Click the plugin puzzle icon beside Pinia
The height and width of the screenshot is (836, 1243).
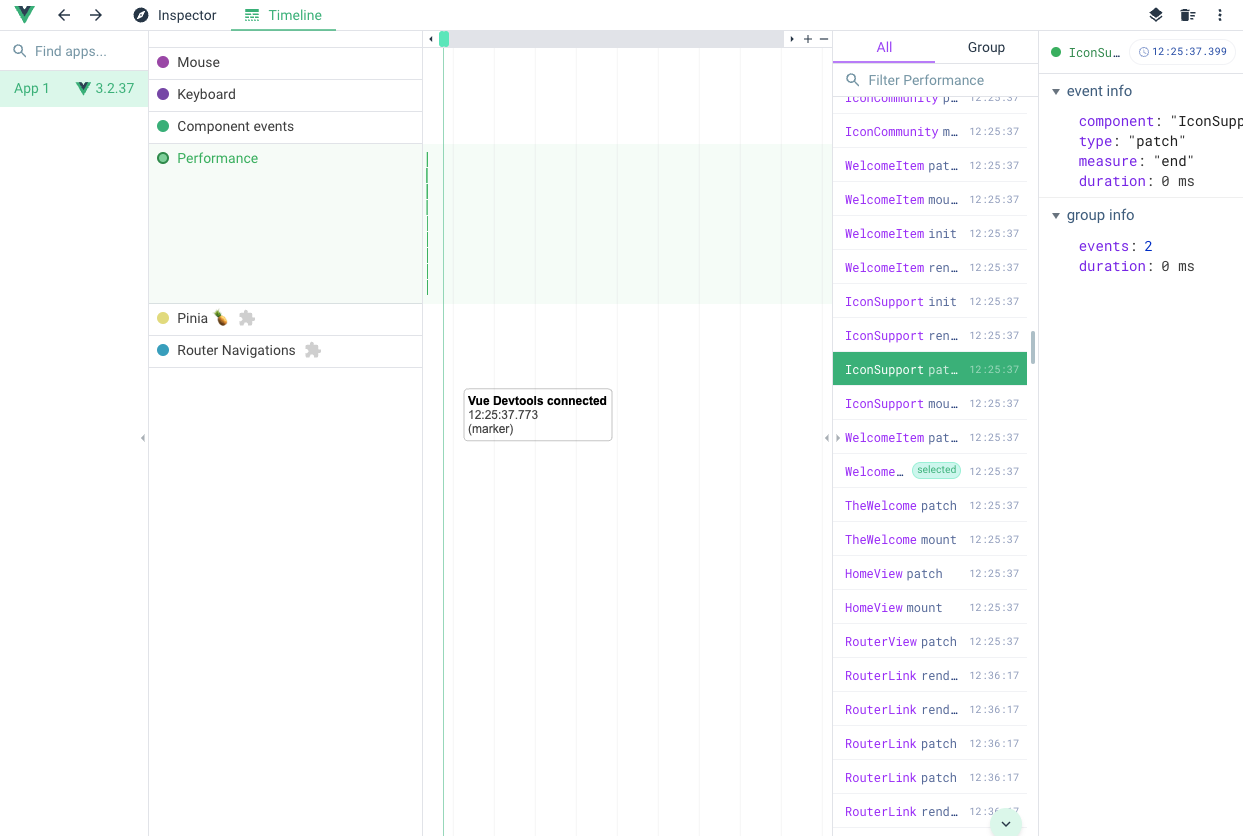[x=247, y=318]
